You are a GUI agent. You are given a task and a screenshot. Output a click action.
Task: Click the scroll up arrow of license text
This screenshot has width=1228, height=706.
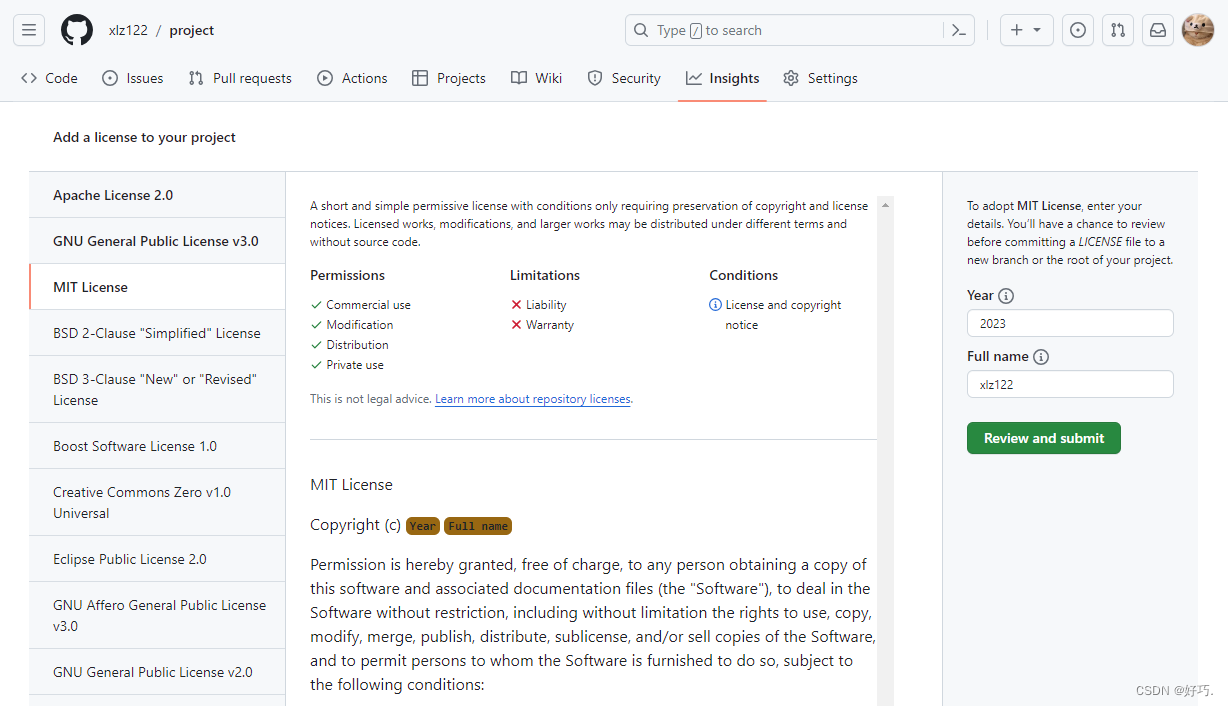[885, 205]
